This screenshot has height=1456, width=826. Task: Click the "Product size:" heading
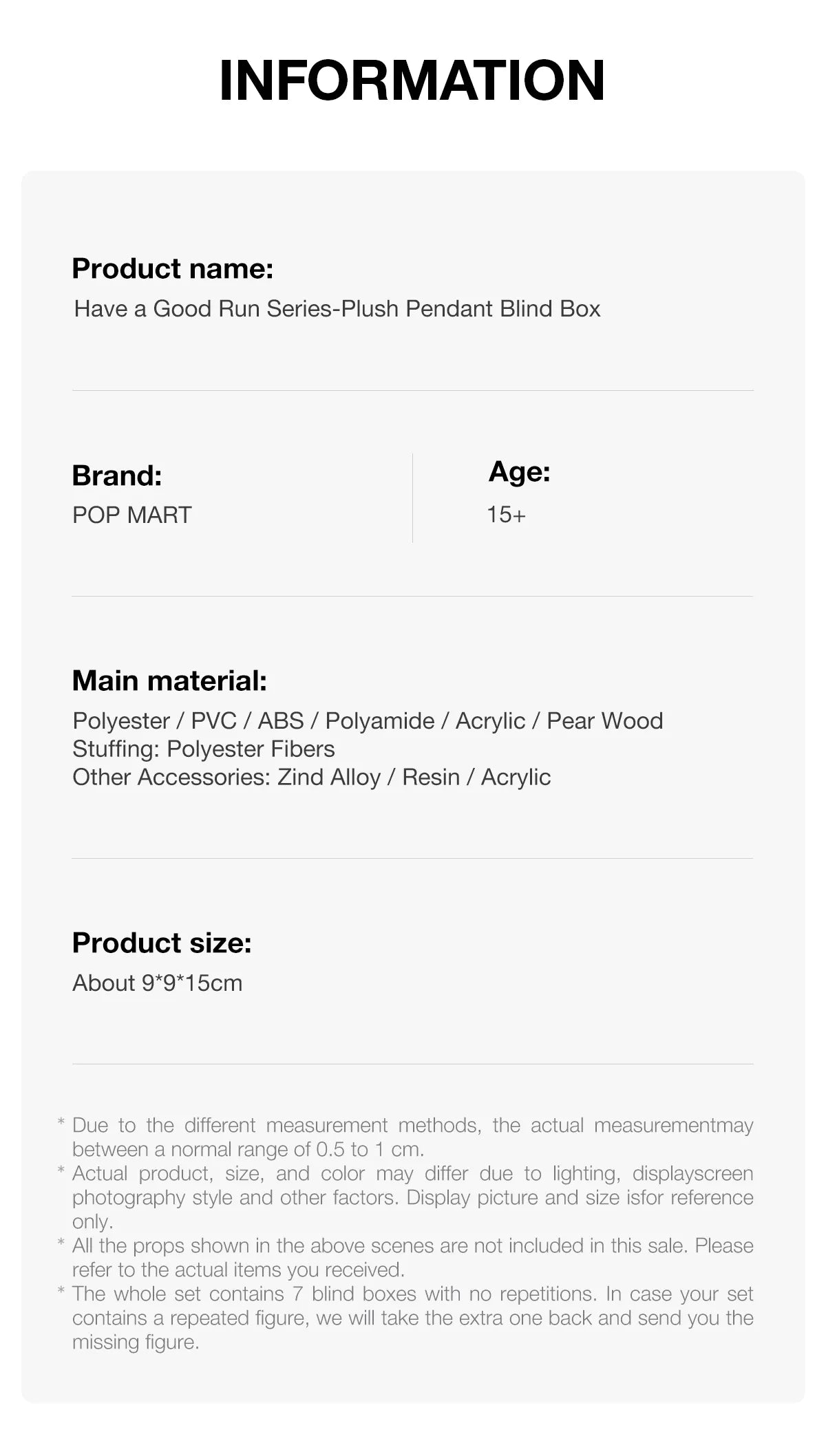(162, 943)
